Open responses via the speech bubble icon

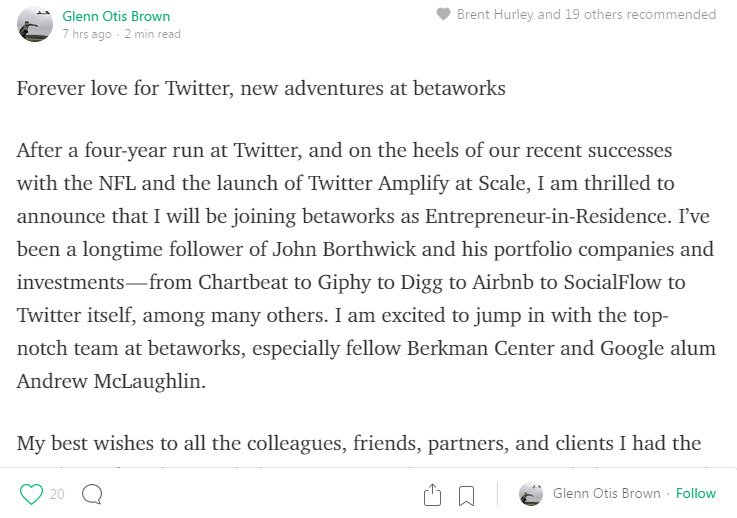point(92,494)
